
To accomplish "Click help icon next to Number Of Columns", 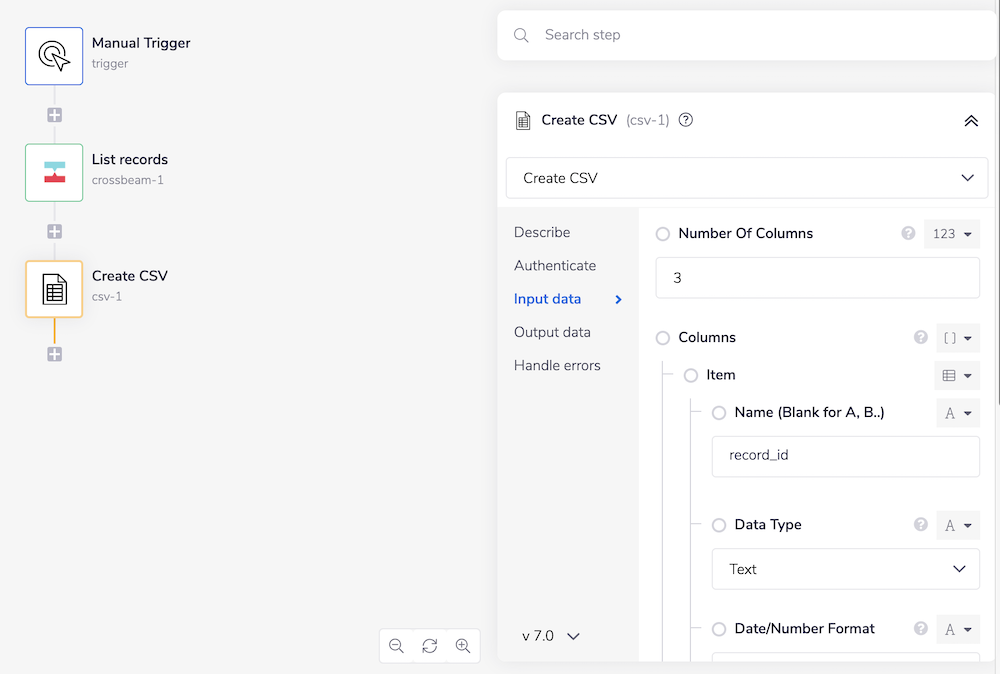I will [x=908, y=233].
